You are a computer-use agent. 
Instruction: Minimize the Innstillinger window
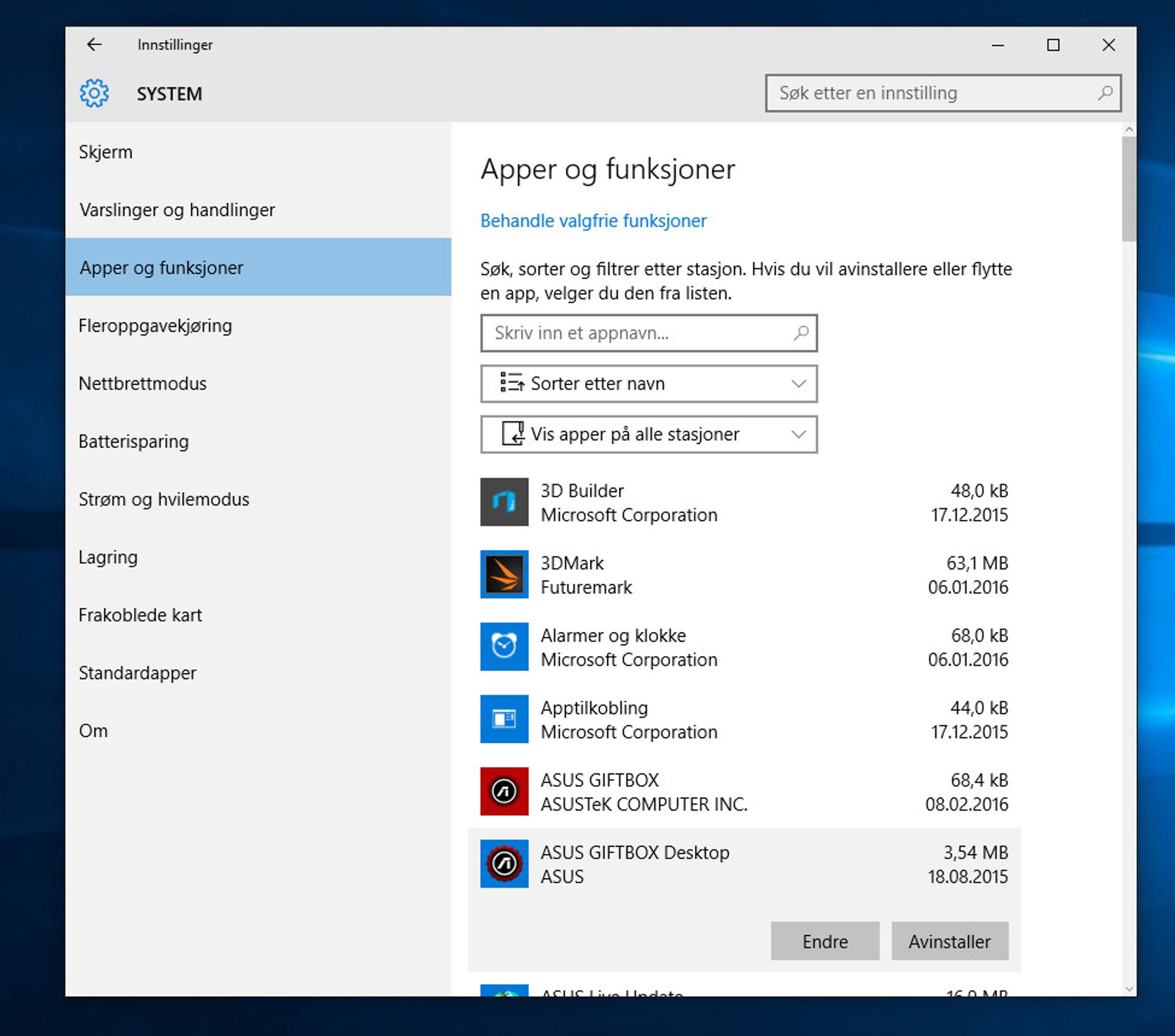(998, 45)
